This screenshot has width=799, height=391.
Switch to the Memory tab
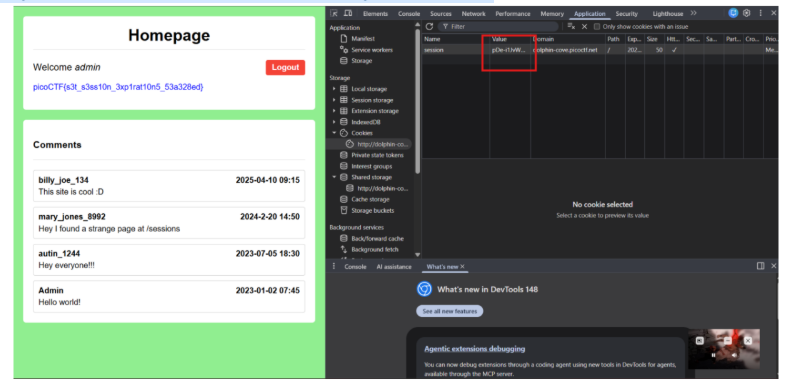pos(552,14)
